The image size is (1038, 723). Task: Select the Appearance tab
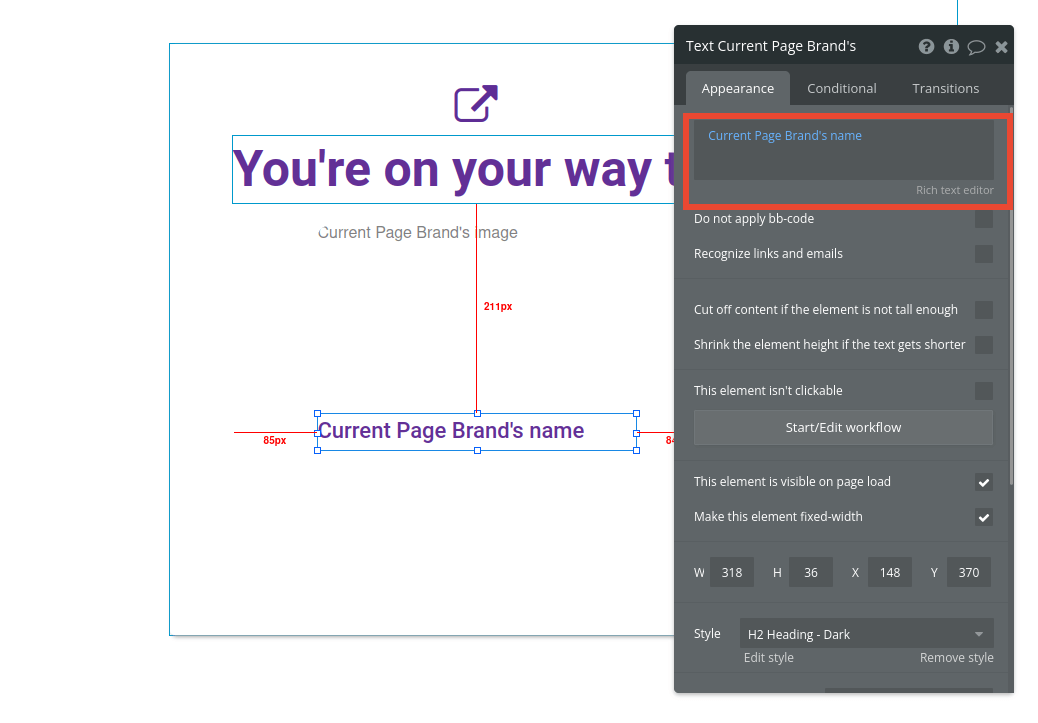click(737, 88)
